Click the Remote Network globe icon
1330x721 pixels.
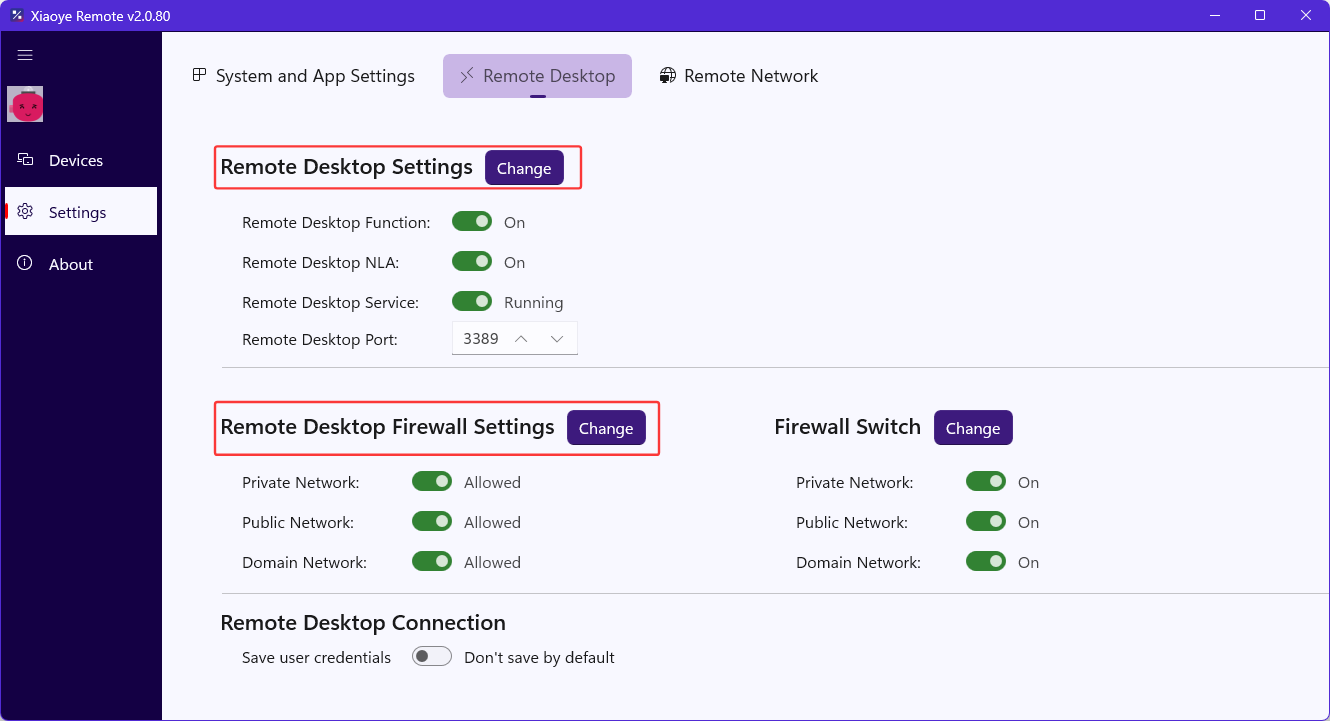pos(668,76)
